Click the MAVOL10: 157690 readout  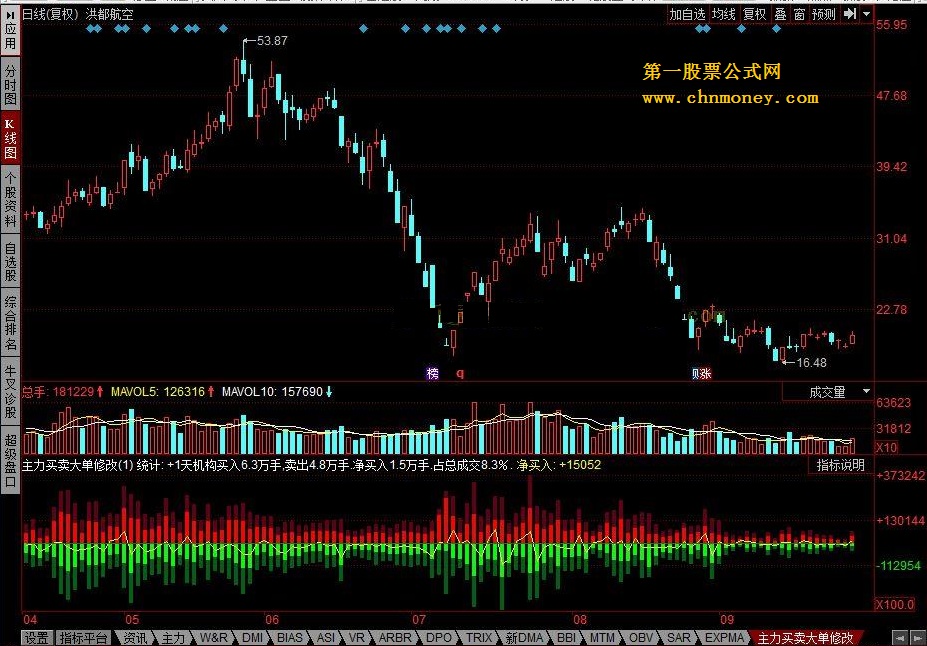pyautogui.click(x=277, y=392)
